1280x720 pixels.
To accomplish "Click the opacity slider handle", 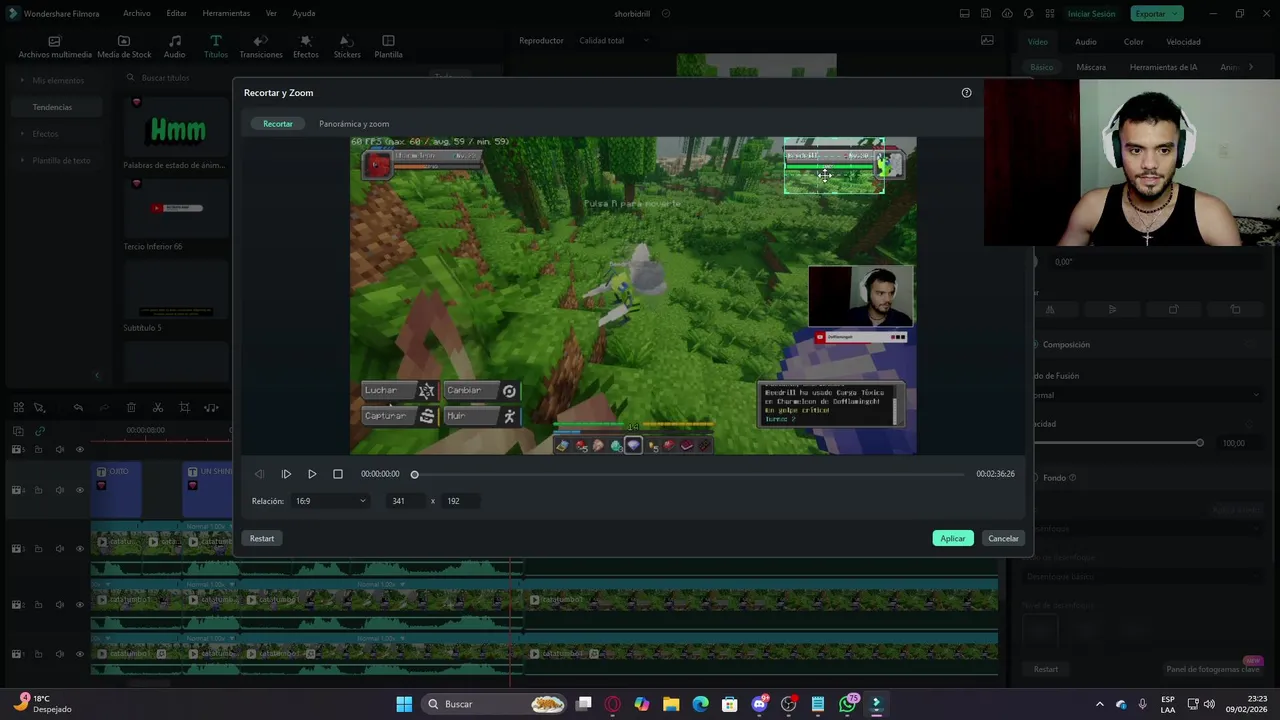I will (x=1200, y=443).
